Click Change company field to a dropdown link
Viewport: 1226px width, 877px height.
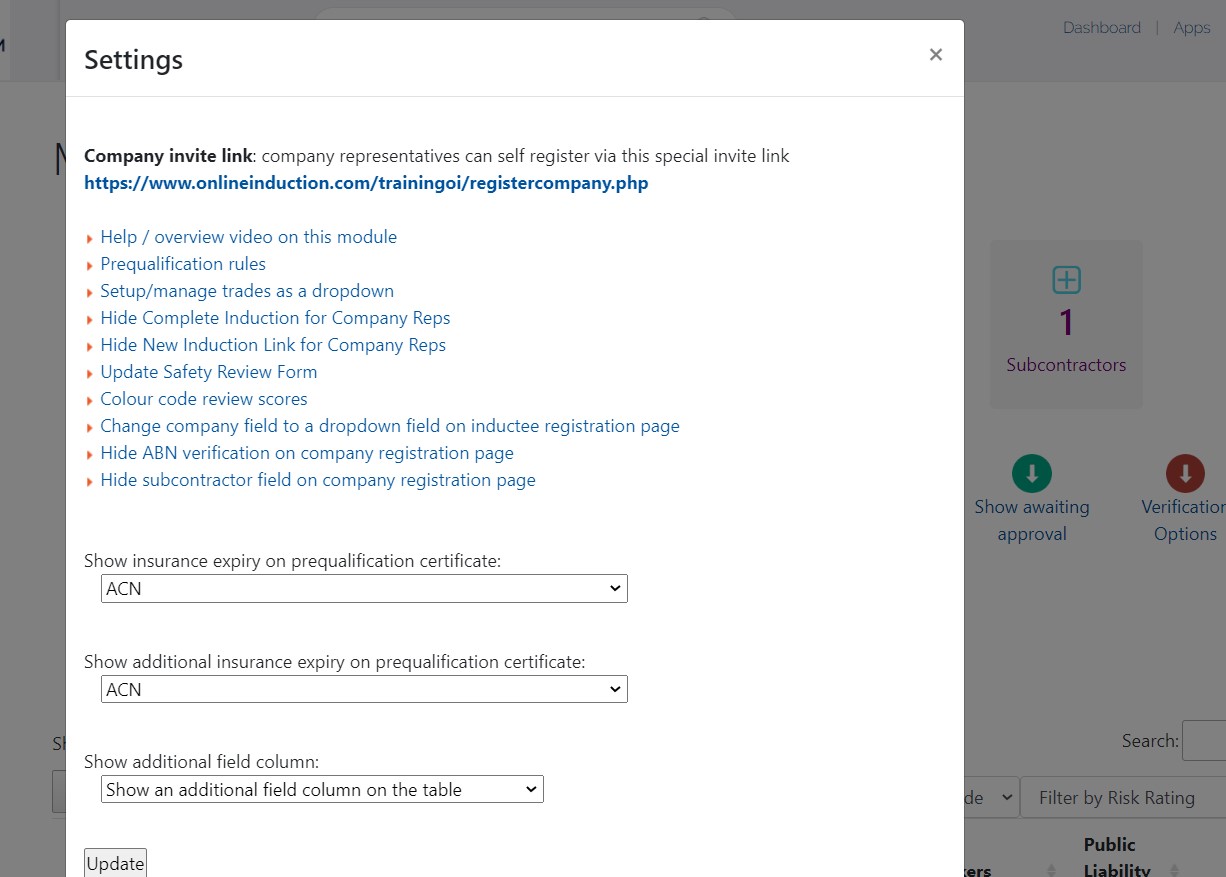click(390, 426)
